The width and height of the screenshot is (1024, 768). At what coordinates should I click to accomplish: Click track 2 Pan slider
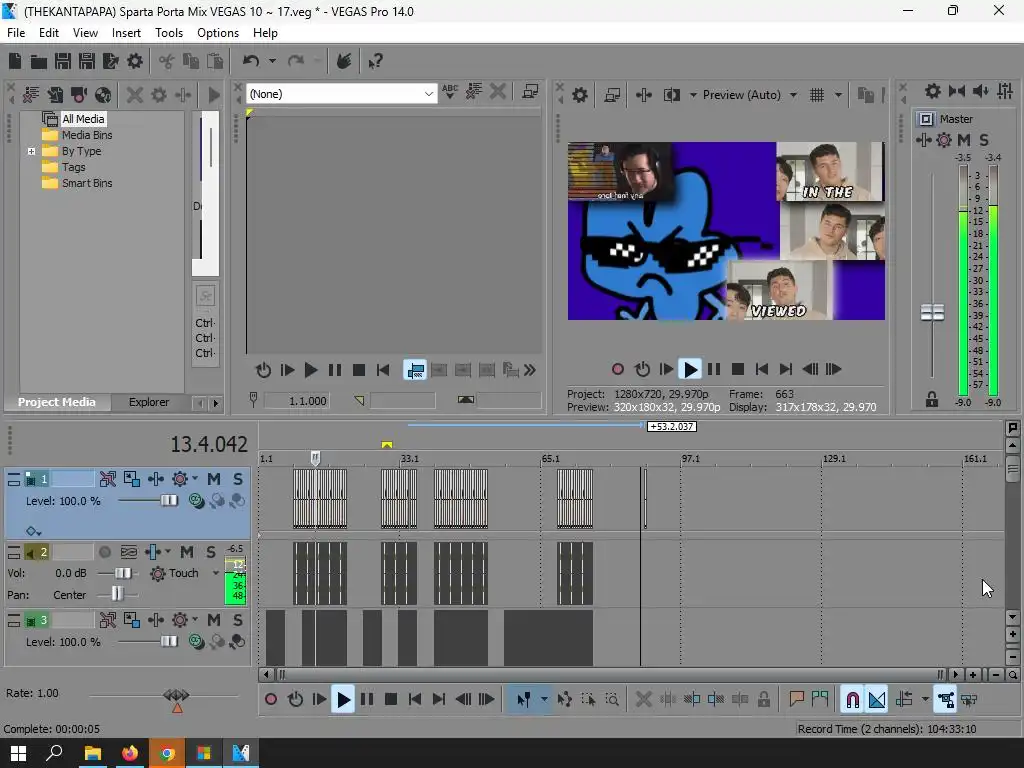[117, 594]
